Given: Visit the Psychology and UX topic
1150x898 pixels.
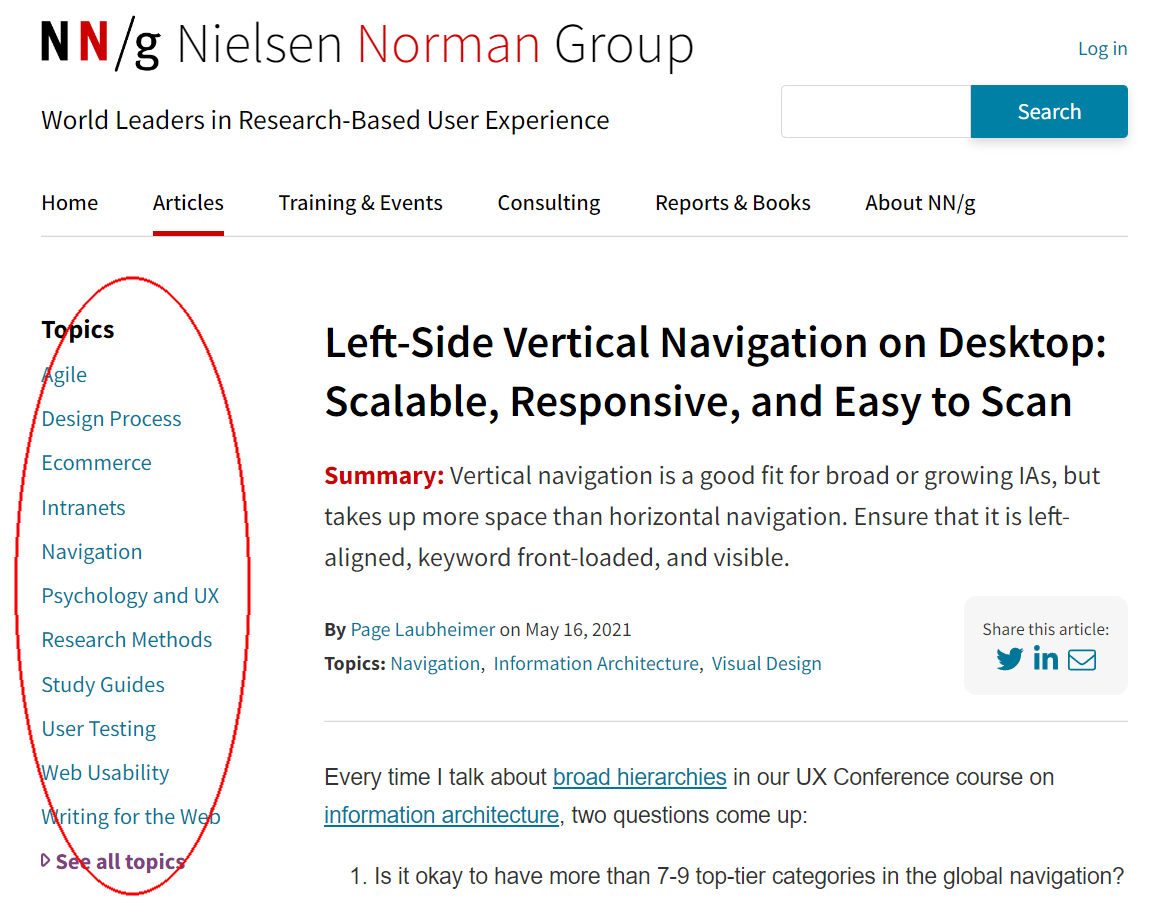Looking at the screenshot, I should tap(130, 596).
